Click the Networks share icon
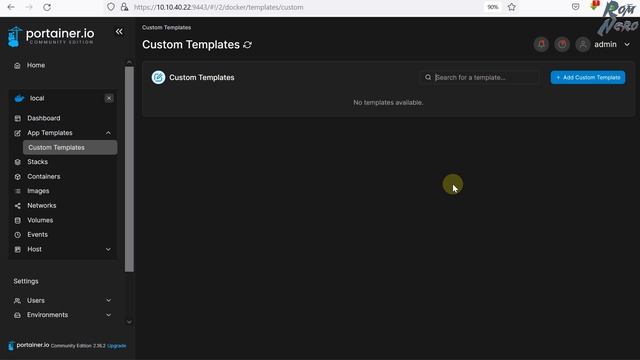Image resolution: width=640 pixels, height=360 pixels. click(x=18, y=206)
